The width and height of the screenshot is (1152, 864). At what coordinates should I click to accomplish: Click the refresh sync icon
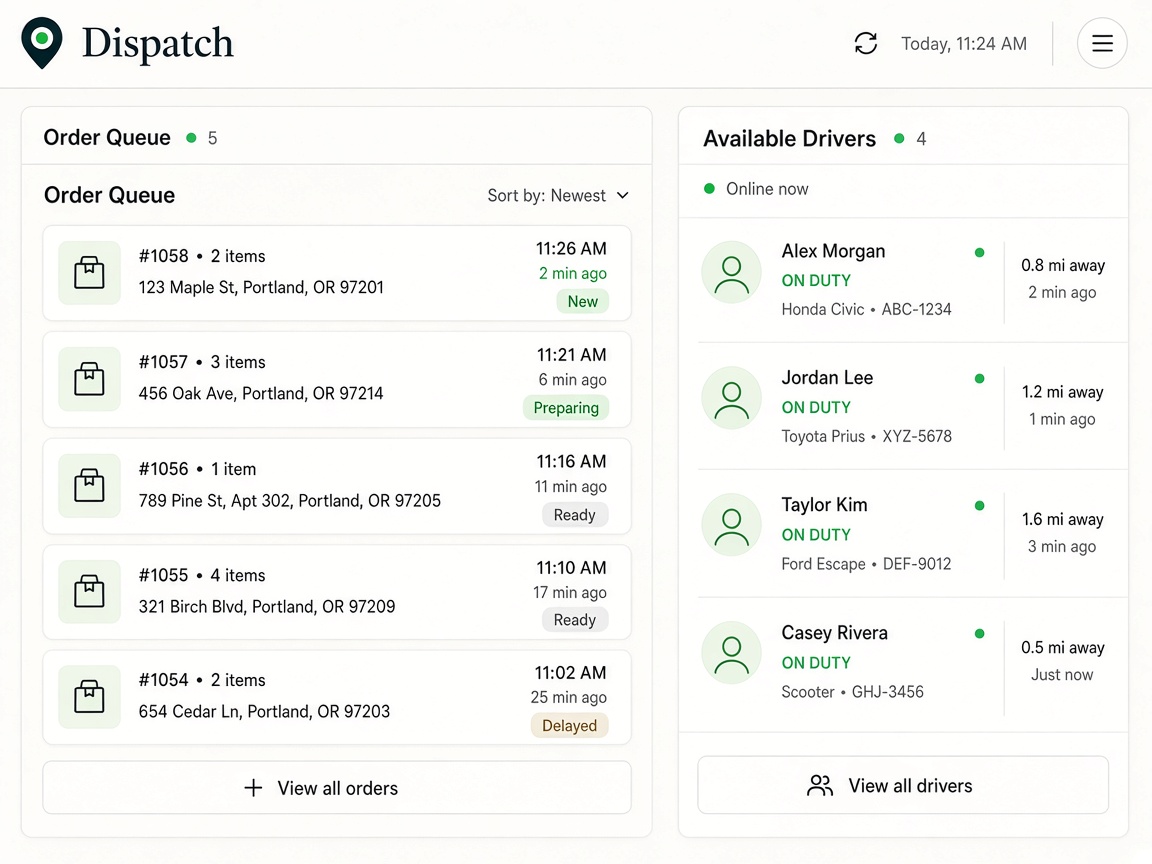[865, 43]
